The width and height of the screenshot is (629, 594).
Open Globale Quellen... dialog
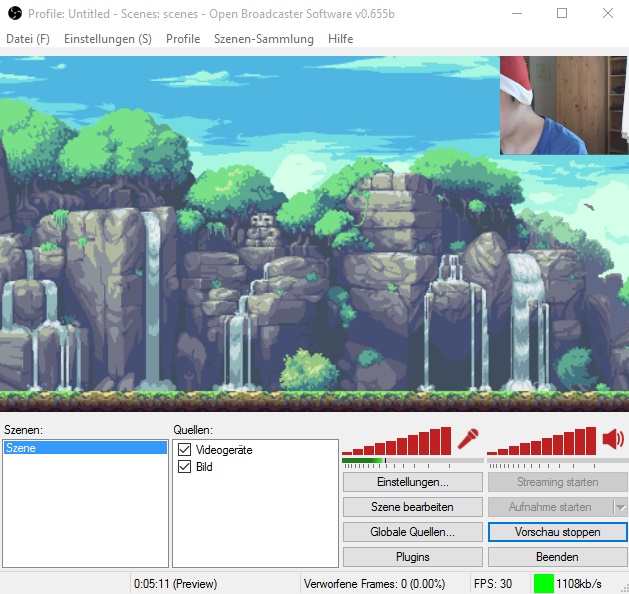(x=413, y=532)
